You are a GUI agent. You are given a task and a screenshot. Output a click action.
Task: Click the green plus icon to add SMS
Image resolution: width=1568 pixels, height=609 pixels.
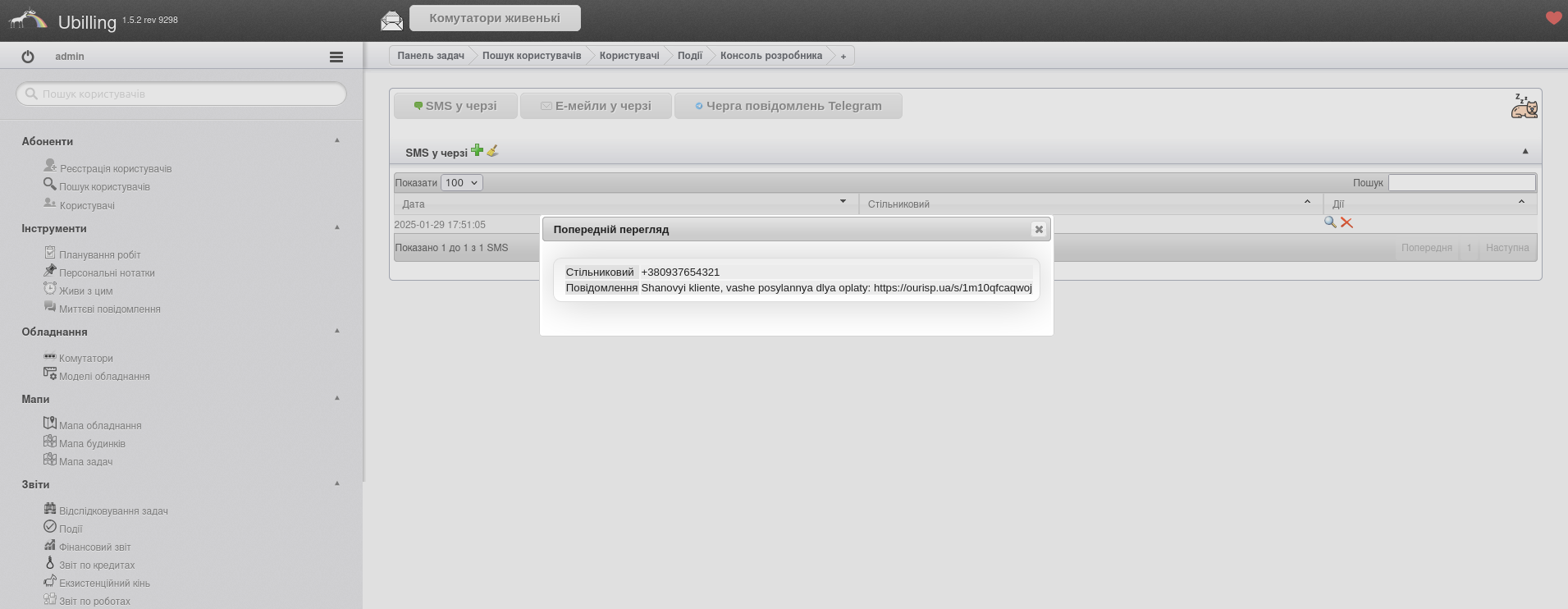click(x=477, y=150)
